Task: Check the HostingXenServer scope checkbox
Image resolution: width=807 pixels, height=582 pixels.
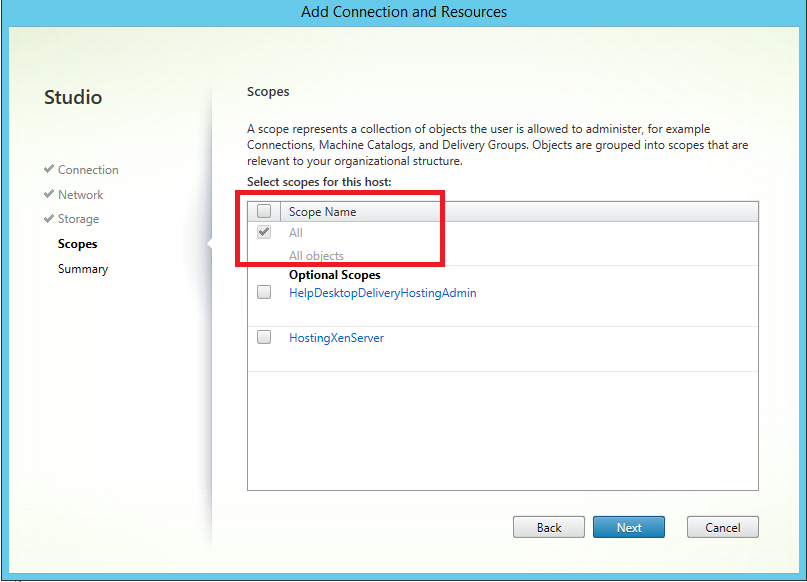Action: 264,338
